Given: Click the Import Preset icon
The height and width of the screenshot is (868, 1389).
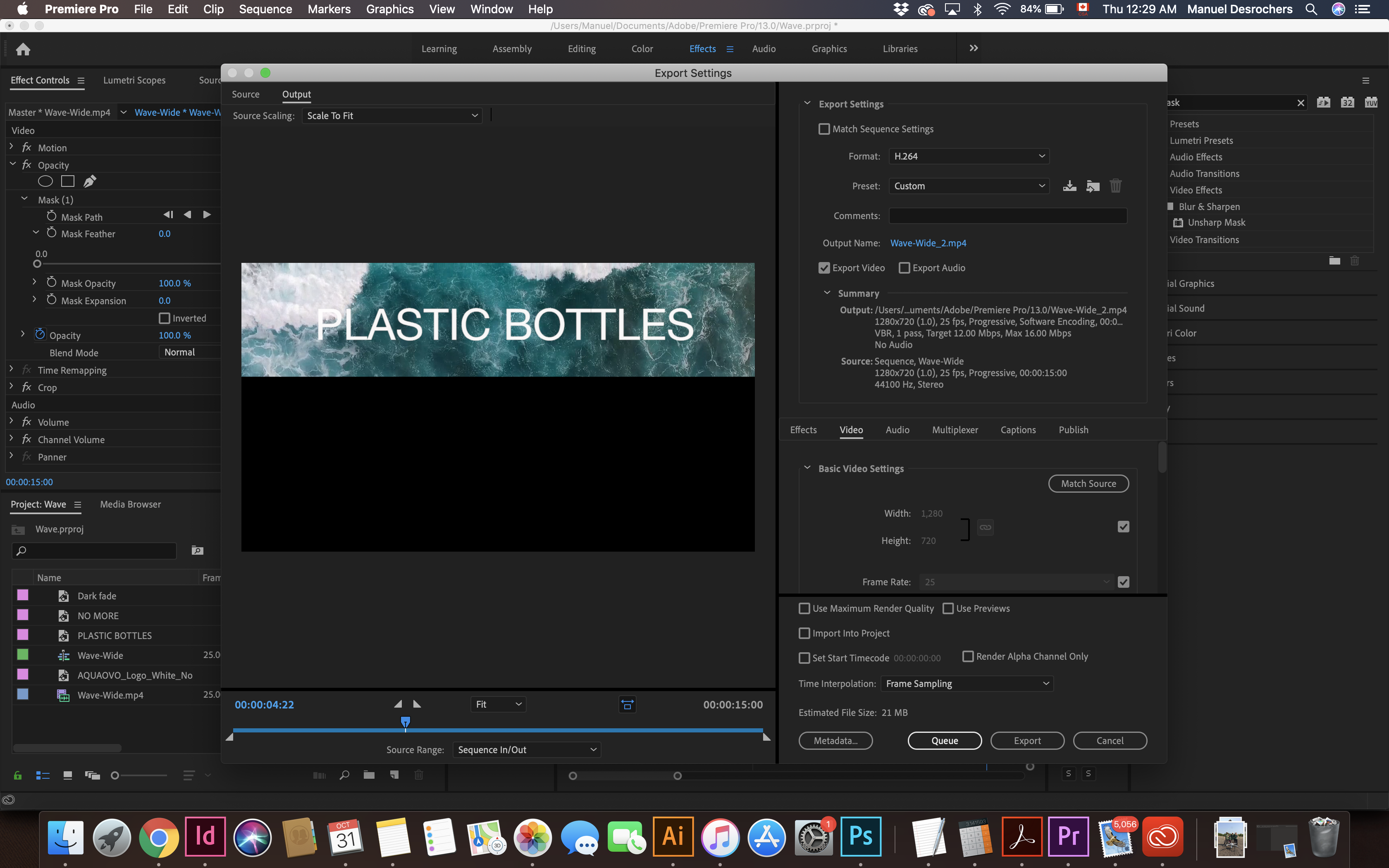Looking at the screenshot, I should [1093, 186].
